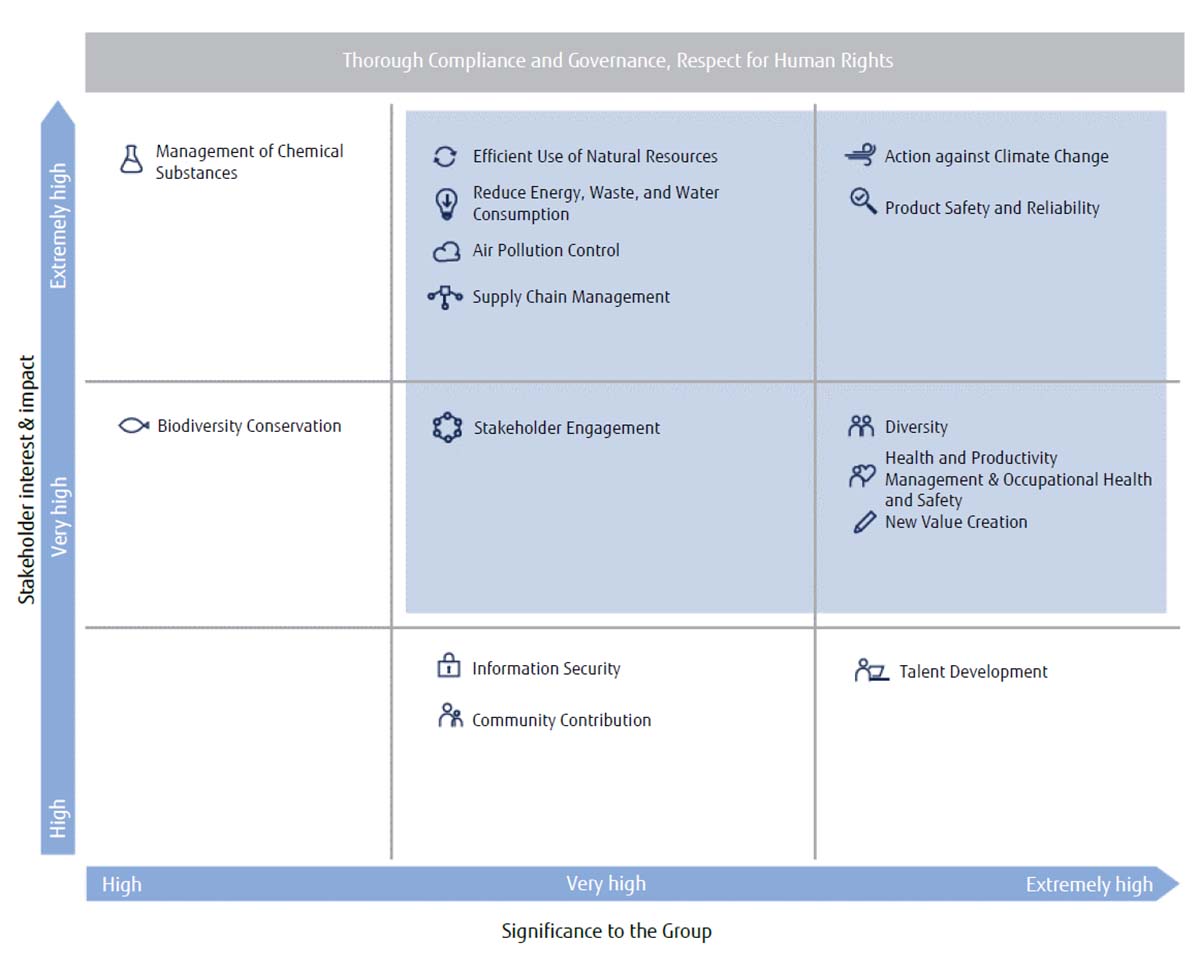Click the Stakeholder interest & impact axis title
Screen dimensions: 1200x970
tap(28, 479)
